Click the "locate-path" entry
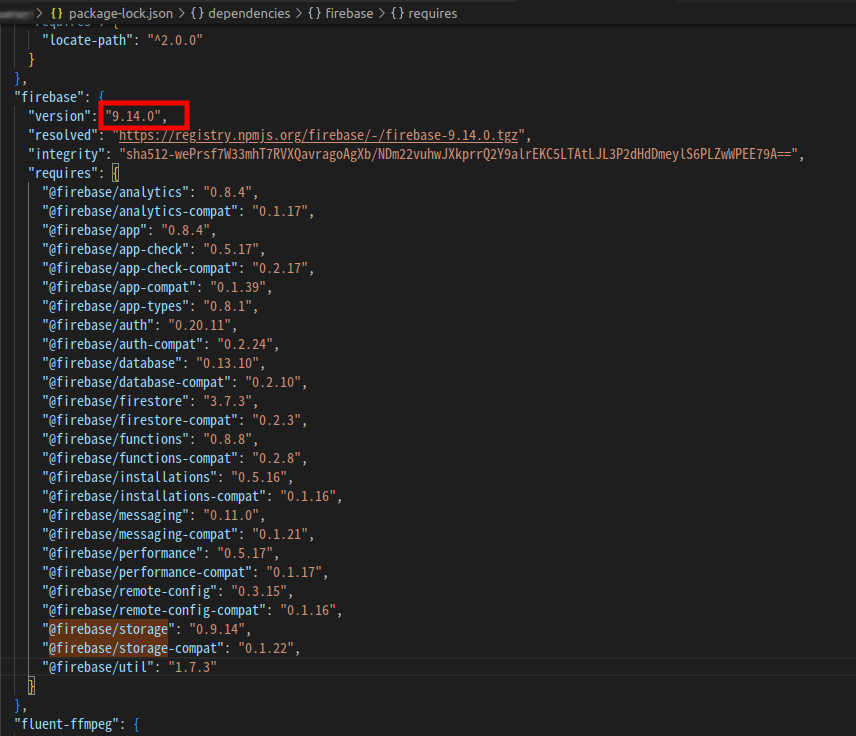856x736 pixels. pyautogui.click(x=87, y=40)
